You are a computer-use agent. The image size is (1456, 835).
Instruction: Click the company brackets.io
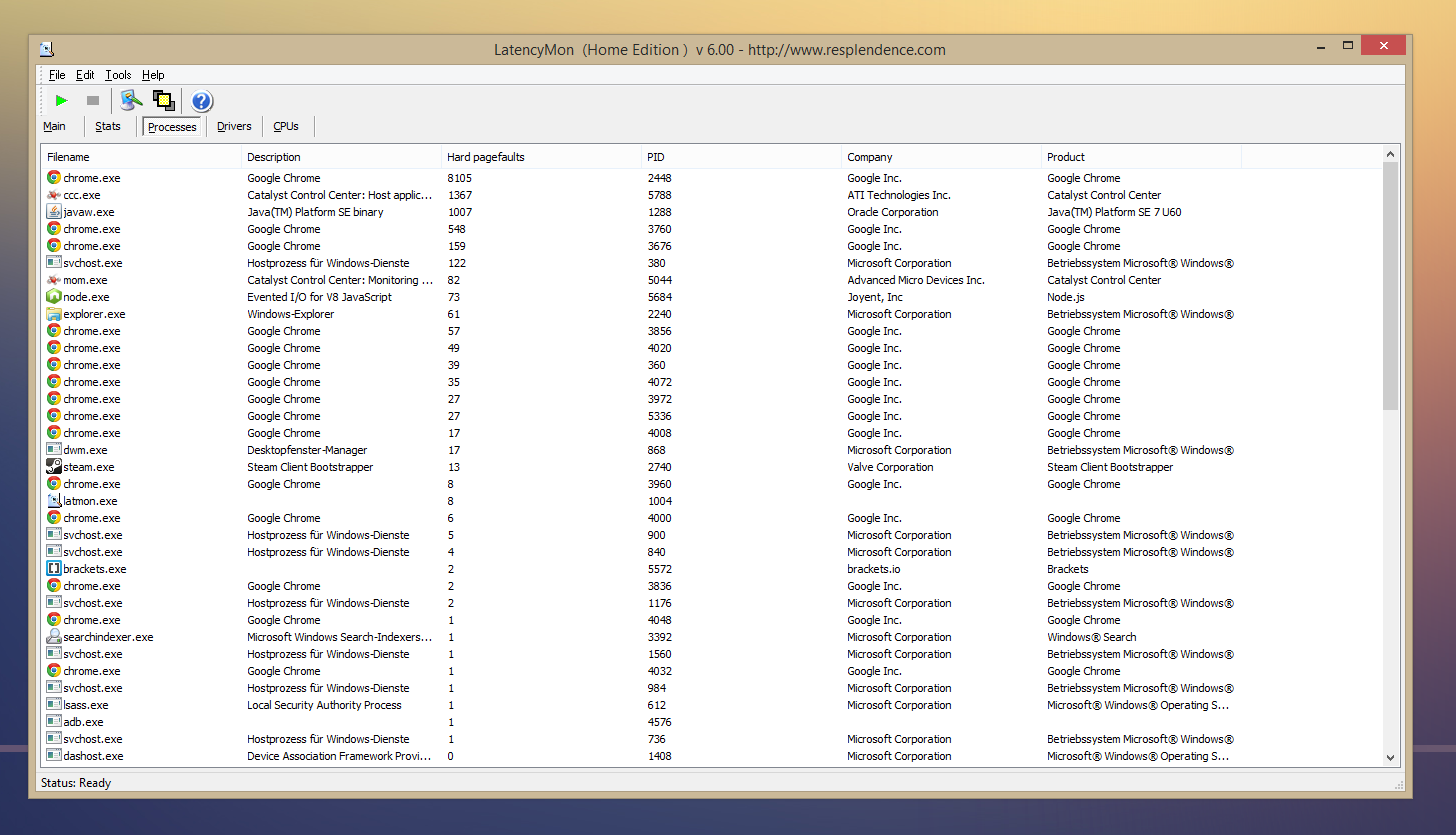click(x=874, y=569)
